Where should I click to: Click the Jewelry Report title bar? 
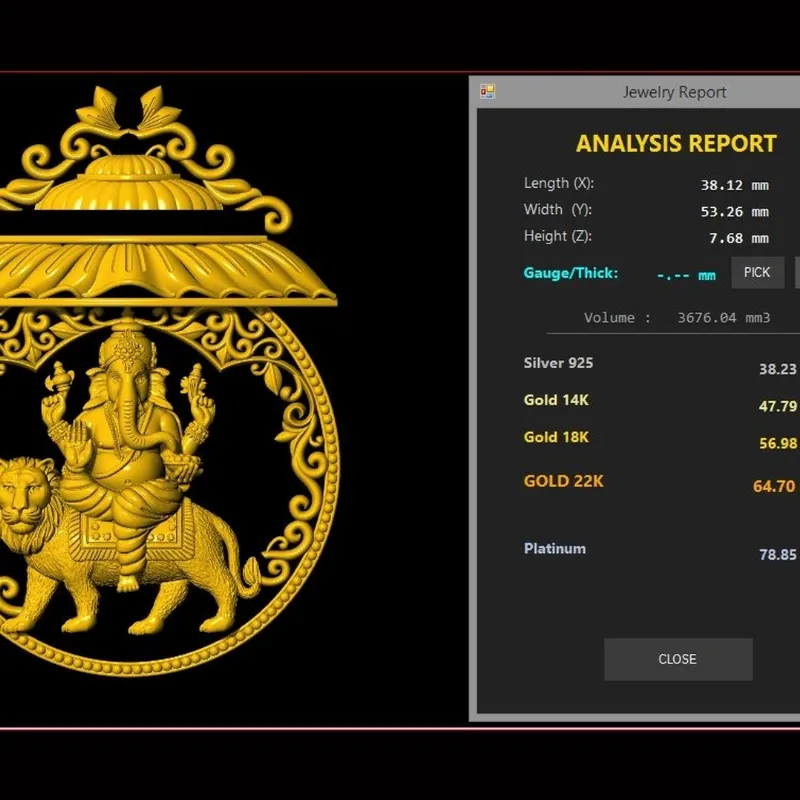(635, 92)
